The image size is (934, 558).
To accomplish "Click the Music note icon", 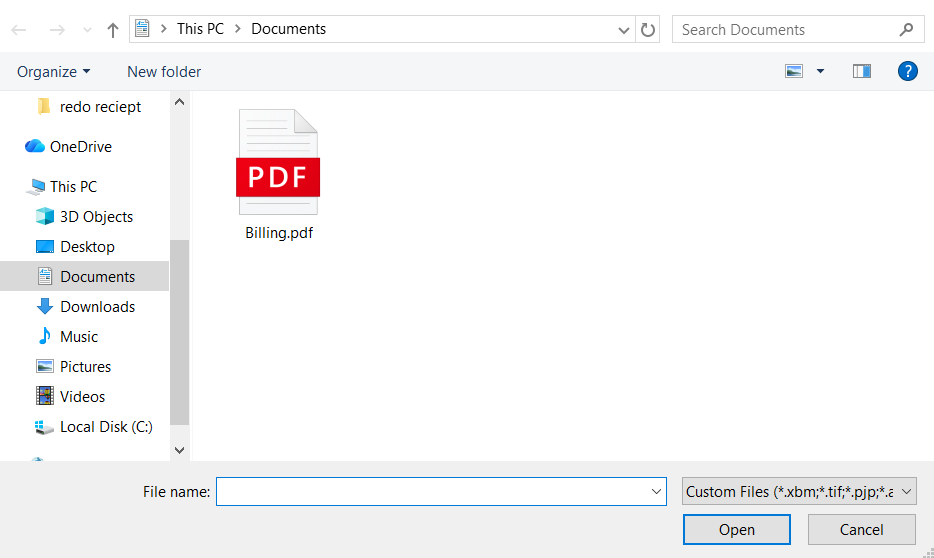I will (x=45, y=336).
